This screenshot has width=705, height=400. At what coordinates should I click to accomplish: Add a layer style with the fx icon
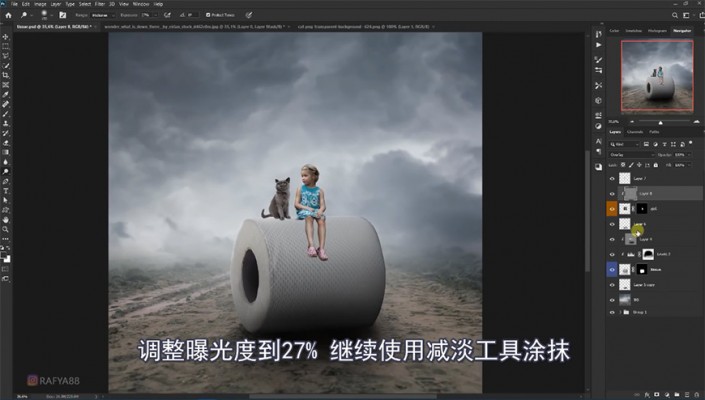coord(647,395)
